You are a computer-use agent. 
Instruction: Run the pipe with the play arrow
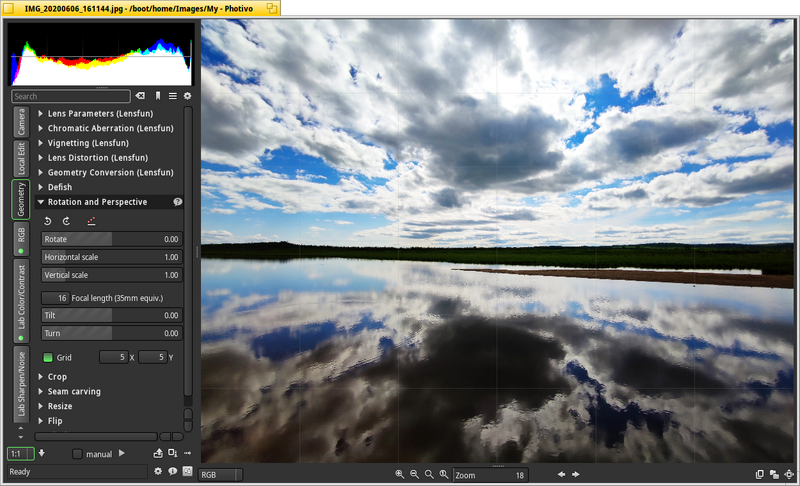121,453
